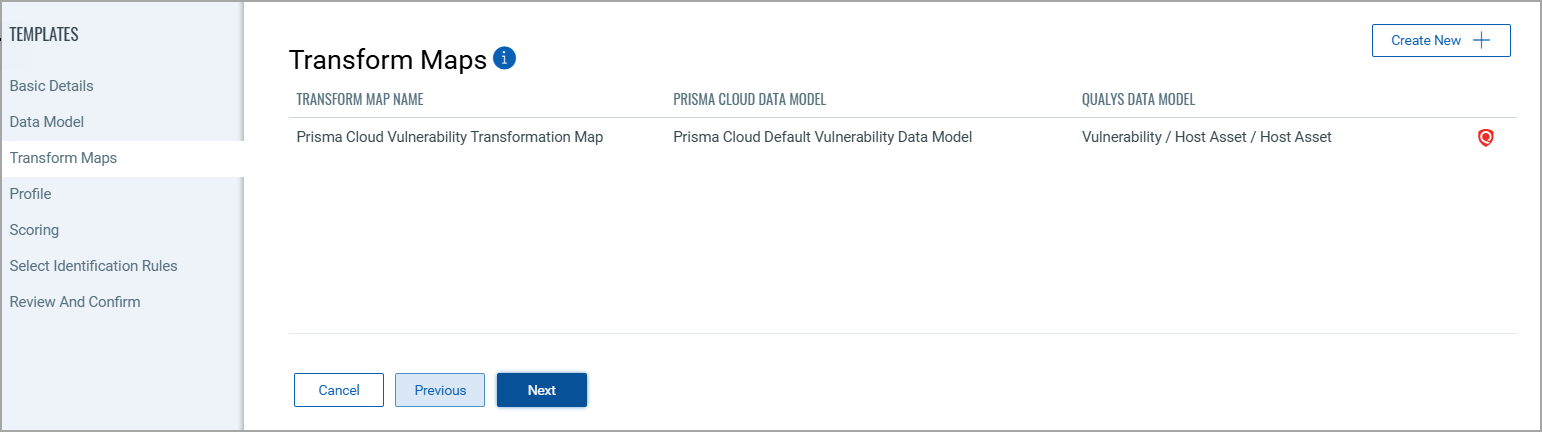
Task: Click the Vulnerability / Host Asset cell
Action: pos(1206,137)
